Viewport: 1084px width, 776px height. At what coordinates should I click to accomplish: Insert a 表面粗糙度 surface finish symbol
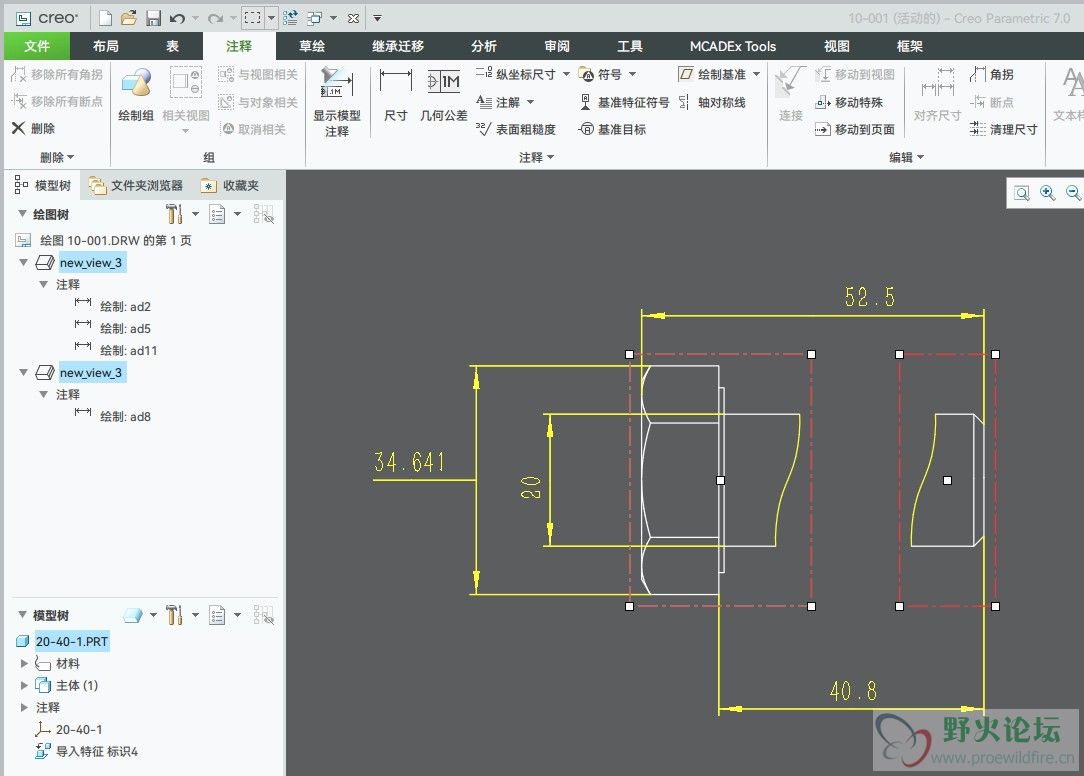516,129
